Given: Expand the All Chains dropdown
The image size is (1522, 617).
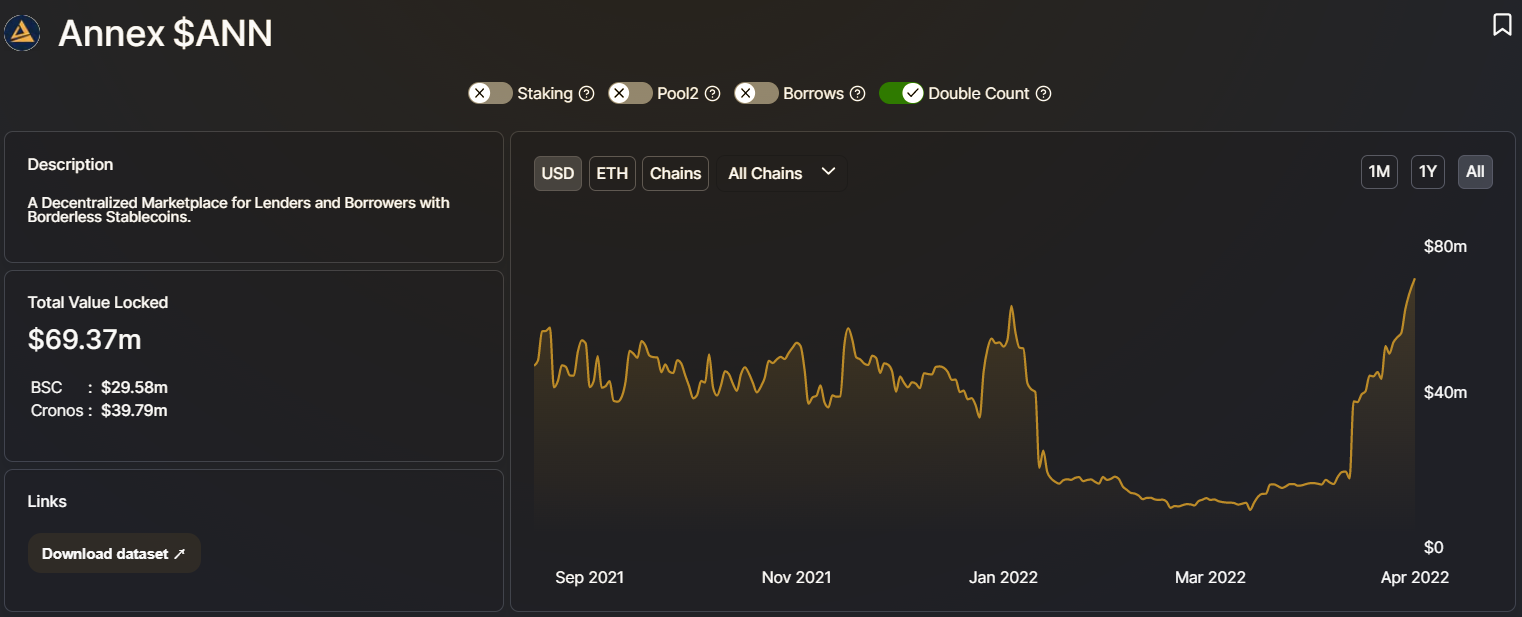Looking at the screenshot, I should coord(782,173).
